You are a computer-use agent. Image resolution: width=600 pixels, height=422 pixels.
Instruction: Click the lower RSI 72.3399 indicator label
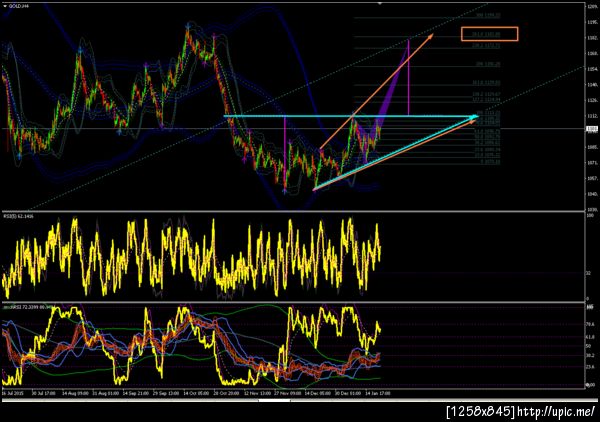pos(28,307)
